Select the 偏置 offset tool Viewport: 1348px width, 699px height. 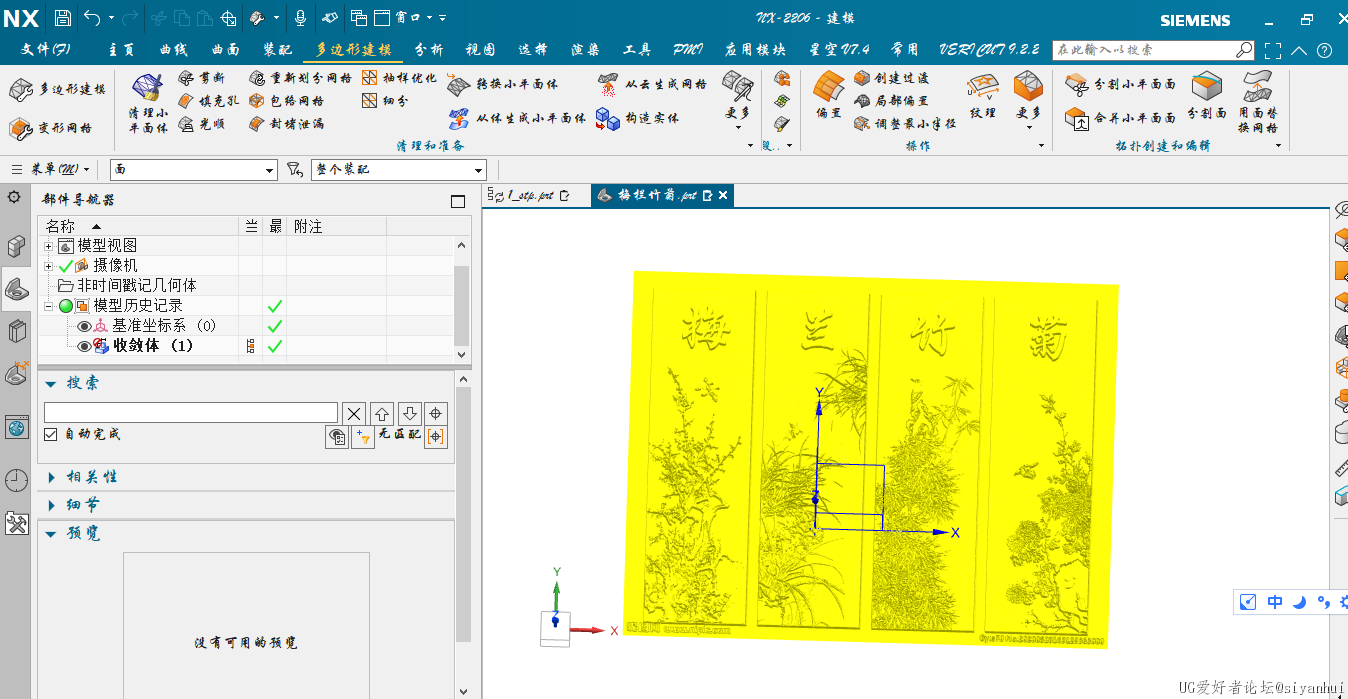click(x=829, y=96)
